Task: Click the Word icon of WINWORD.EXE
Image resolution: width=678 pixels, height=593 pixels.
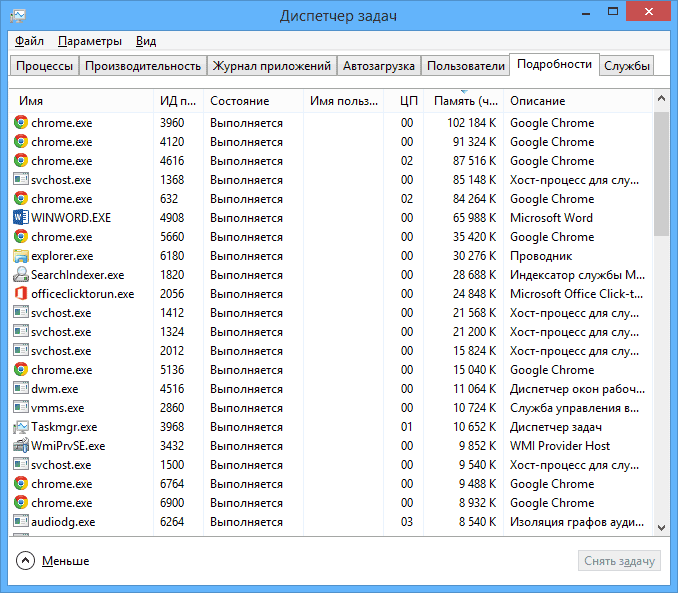Action: (20, 217)
